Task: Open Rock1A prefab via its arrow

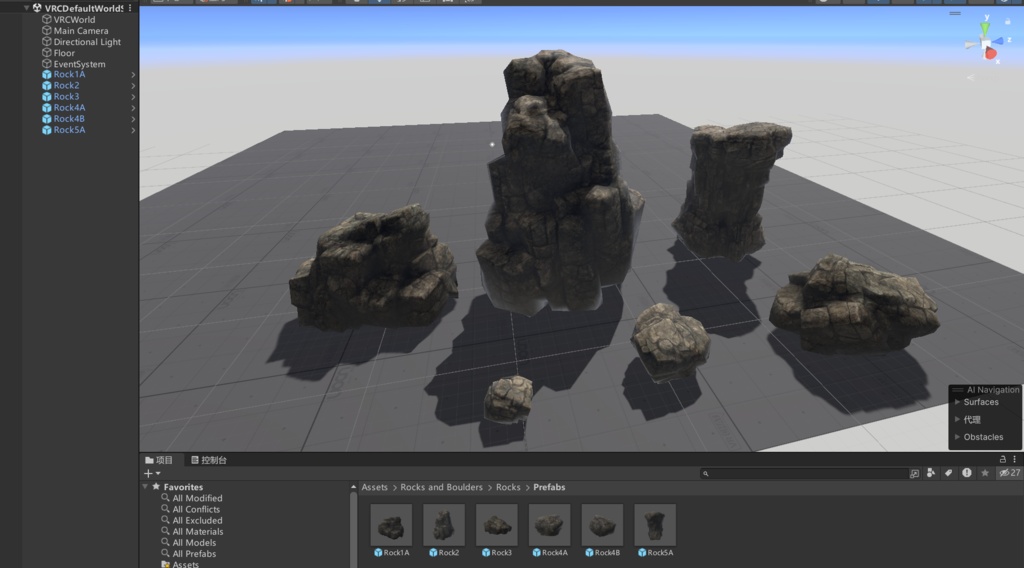Action: (133, 75)
